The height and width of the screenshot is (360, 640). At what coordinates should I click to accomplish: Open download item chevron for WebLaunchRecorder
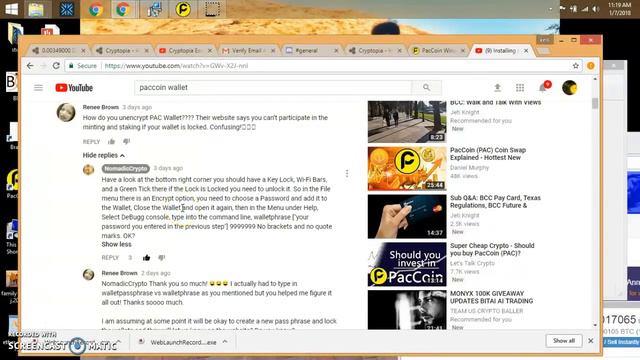point(225,342)
